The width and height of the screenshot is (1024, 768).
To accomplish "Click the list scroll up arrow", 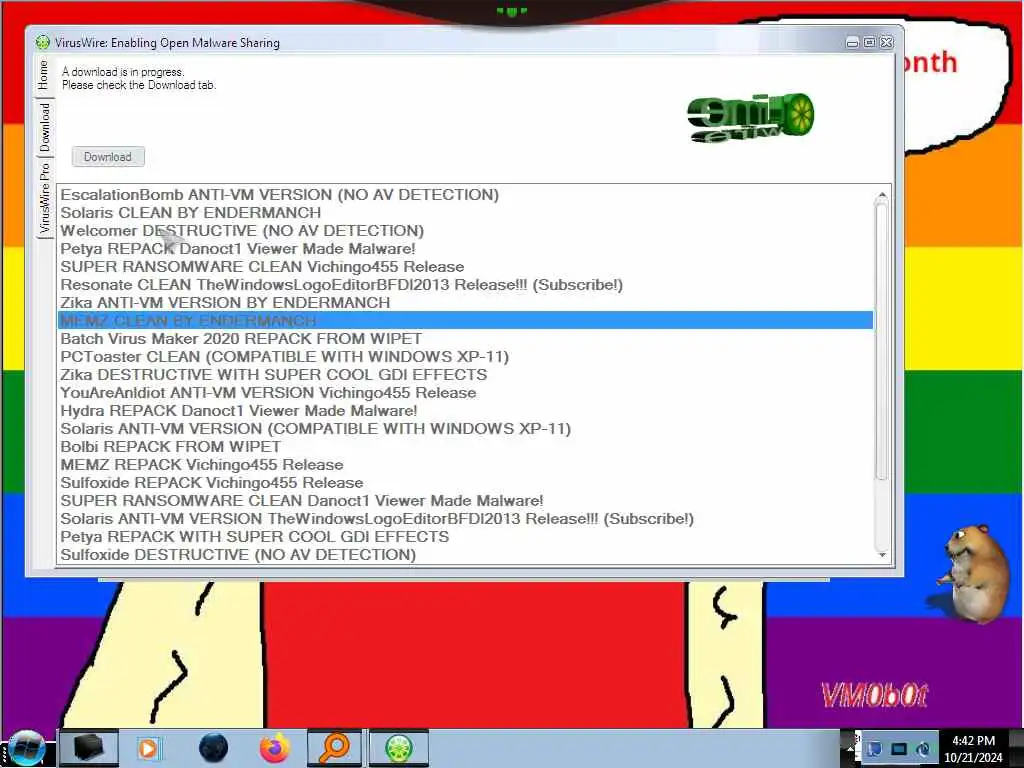I will [x=882, y=195].
